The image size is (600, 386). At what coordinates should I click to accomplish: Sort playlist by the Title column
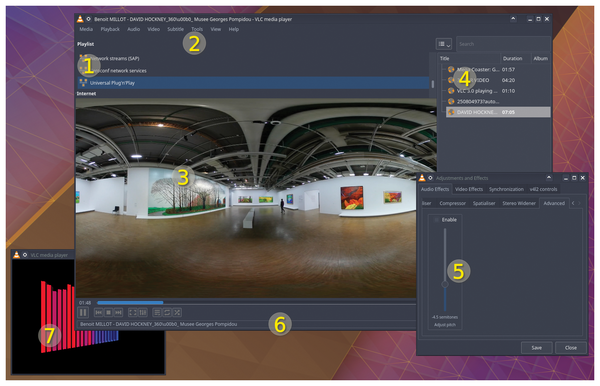coord(469,59)
